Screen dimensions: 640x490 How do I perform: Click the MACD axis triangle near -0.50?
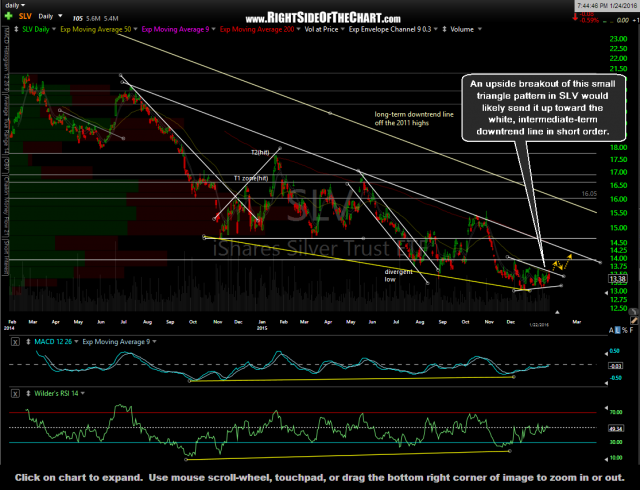pos(605,383)
